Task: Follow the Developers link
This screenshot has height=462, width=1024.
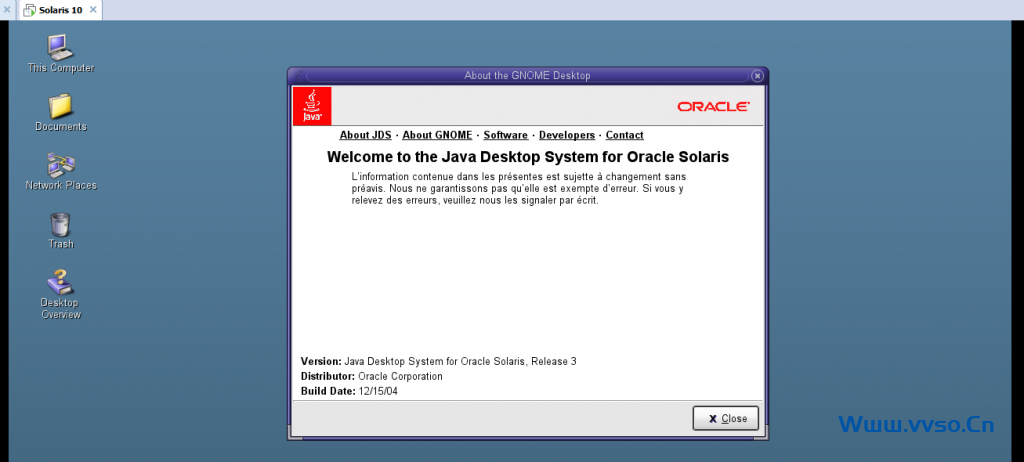Action: click(x=567, y=135)
